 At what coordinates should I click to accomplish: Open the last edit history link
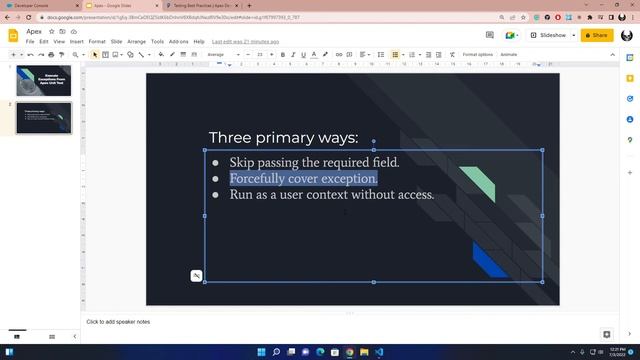[x=245, y=42]
